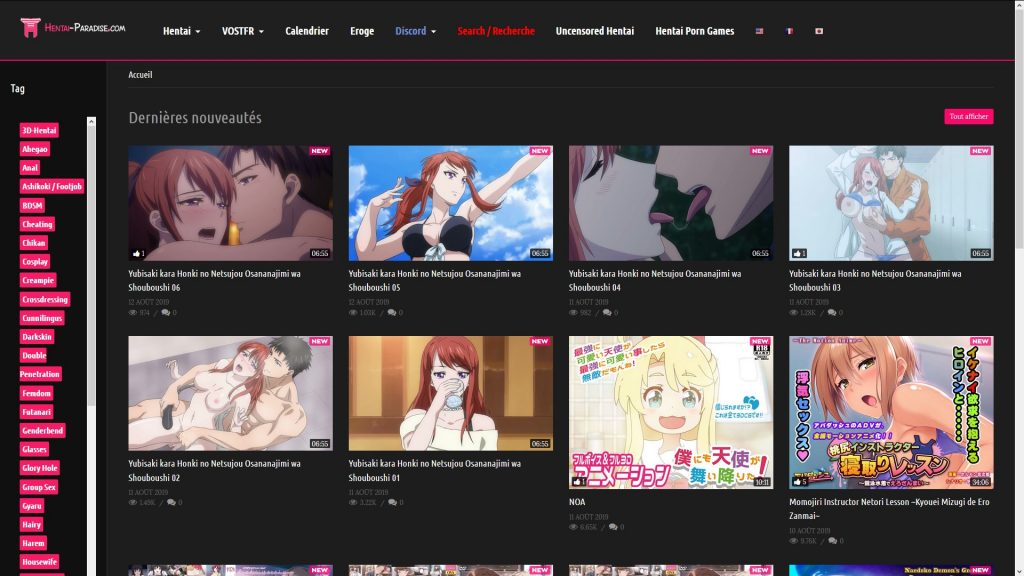The image size is (1024, 576).
Task: Click the Hentai-Paradise.com logo
Action: click(x=72, y=28)
